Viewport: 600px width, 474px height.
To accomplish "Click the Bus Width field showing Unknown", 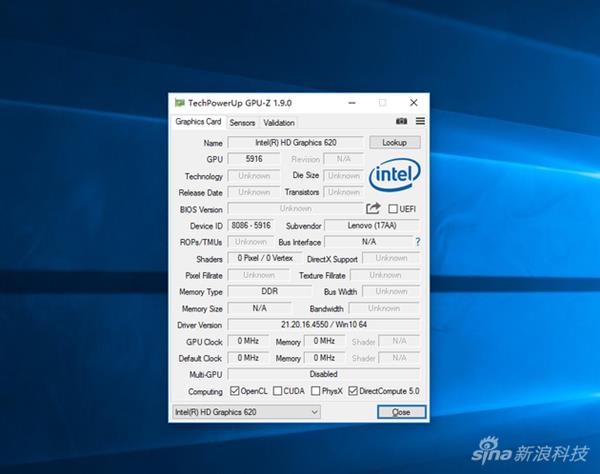I will click(x=391, y=292).
